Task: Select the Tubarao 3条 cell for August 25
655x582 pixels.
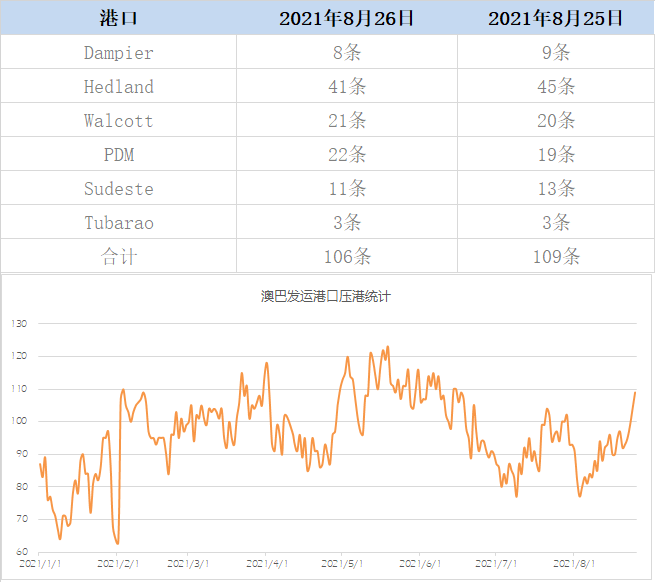Action: pos(556,222)
